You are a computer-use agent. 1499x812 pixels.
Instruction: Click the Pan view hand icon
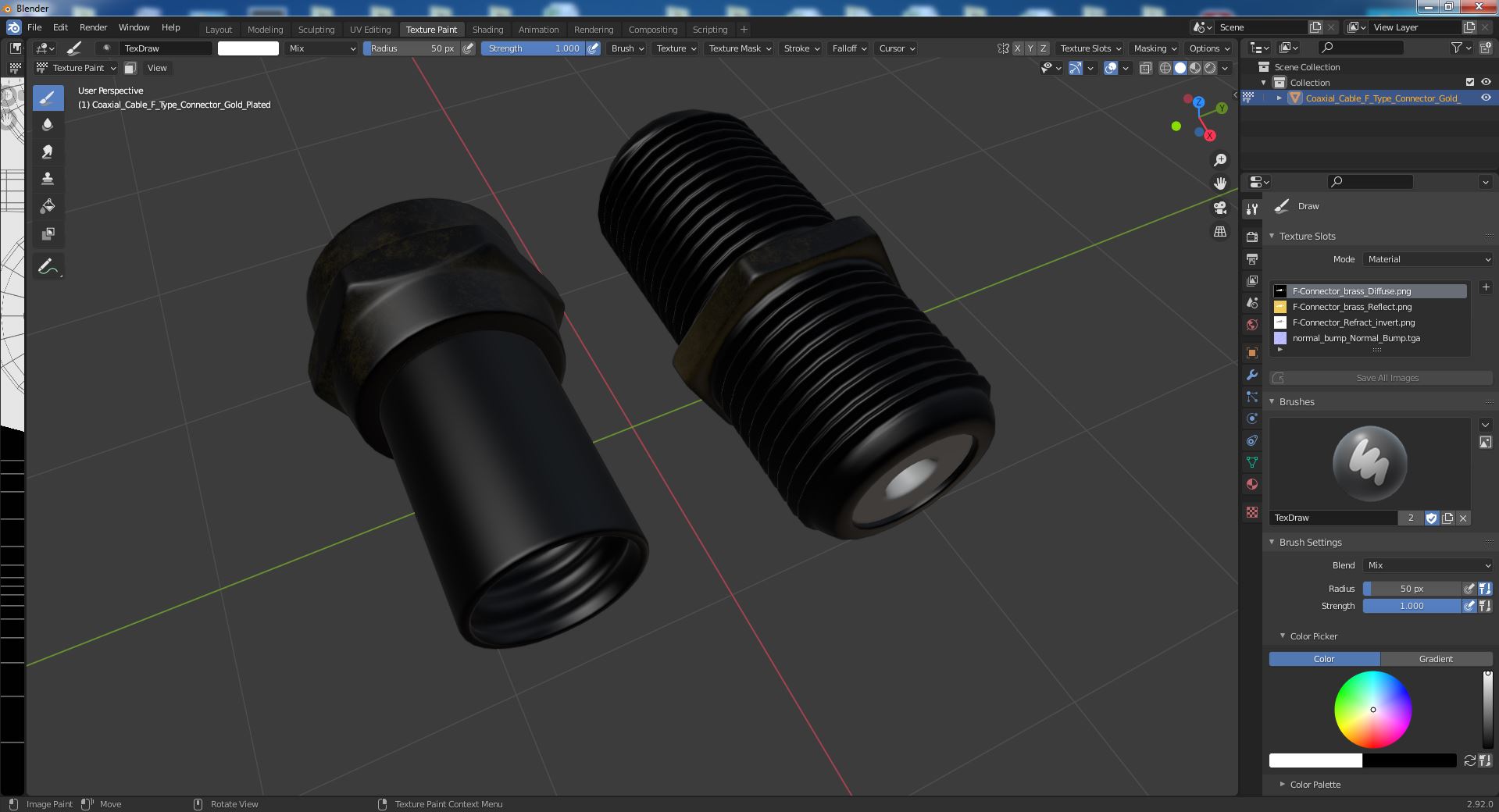coord(1219,183)
